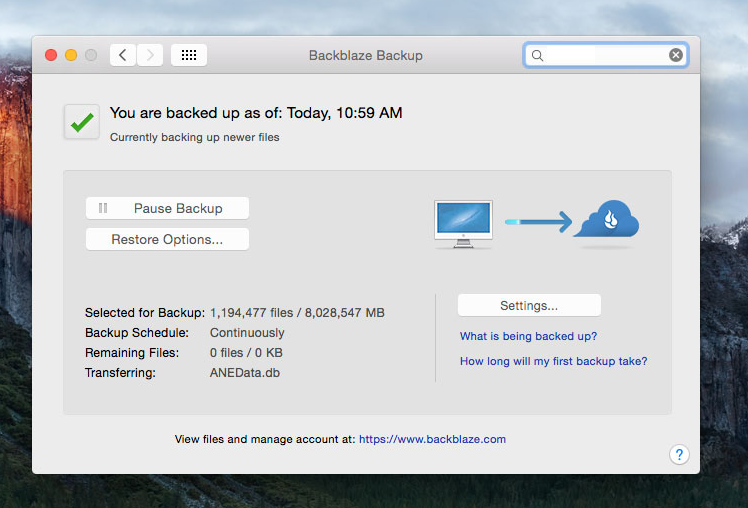This screenshot has width=748, height=508.
Task: Click 'View files and manage account at:' text
Action: click(265, 439)
